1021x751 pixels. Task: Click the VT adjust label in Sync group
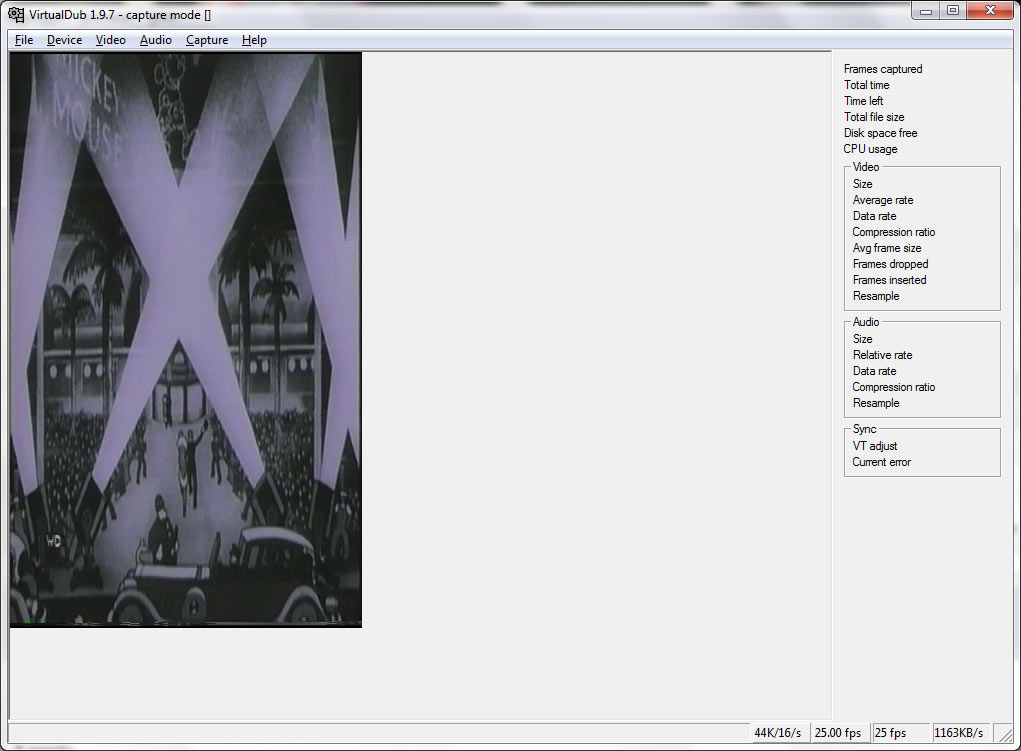coord(874,446)
